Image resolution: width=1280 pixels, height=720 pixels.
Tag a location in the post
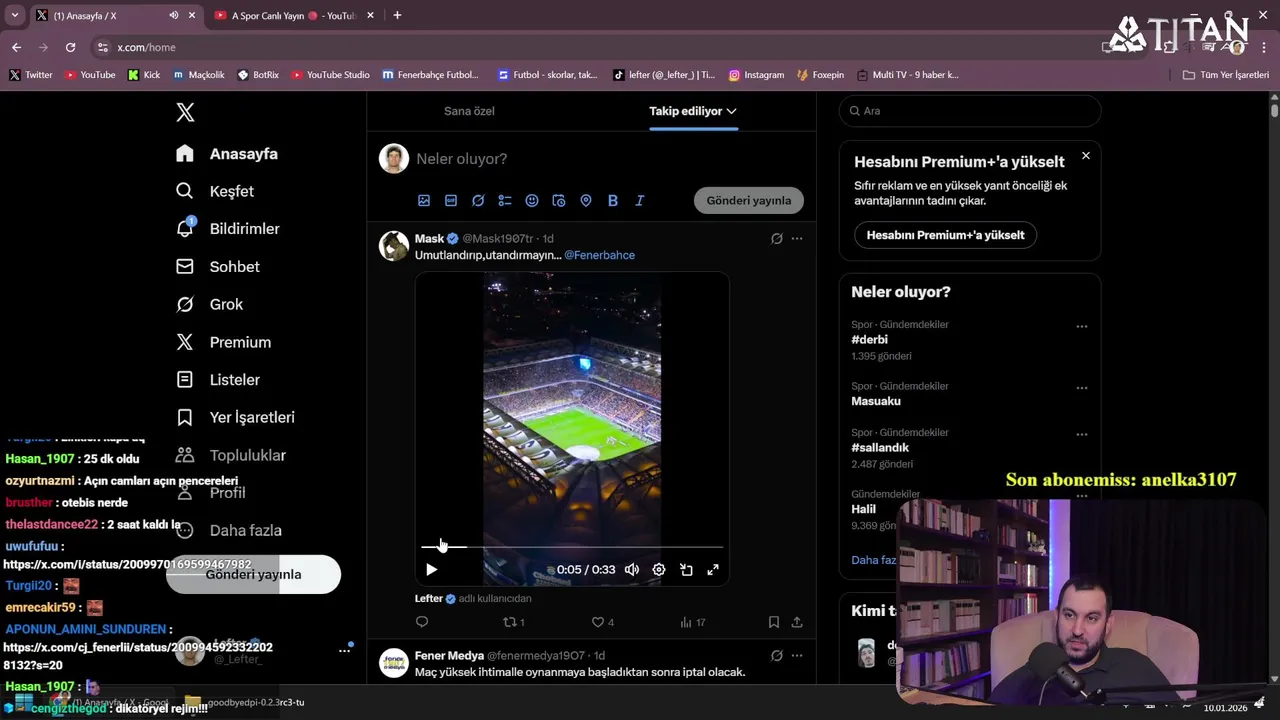(x=586, y=201)
